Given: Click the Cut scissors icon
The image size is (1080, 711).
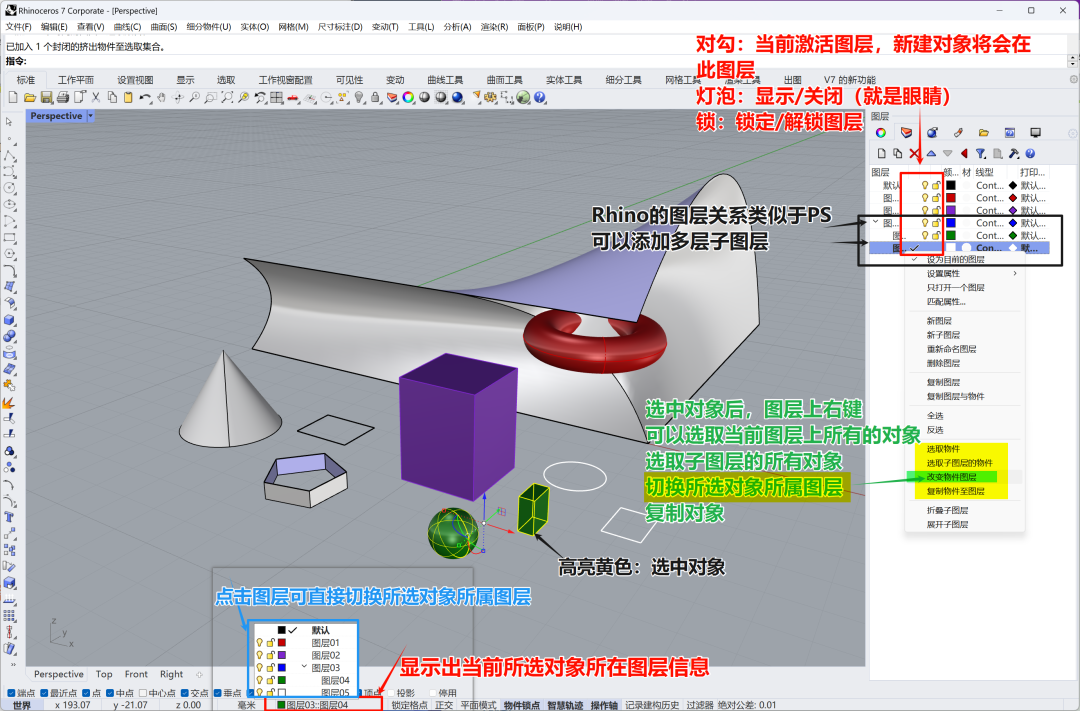Looking at the screenshot, I should [96, 98].
